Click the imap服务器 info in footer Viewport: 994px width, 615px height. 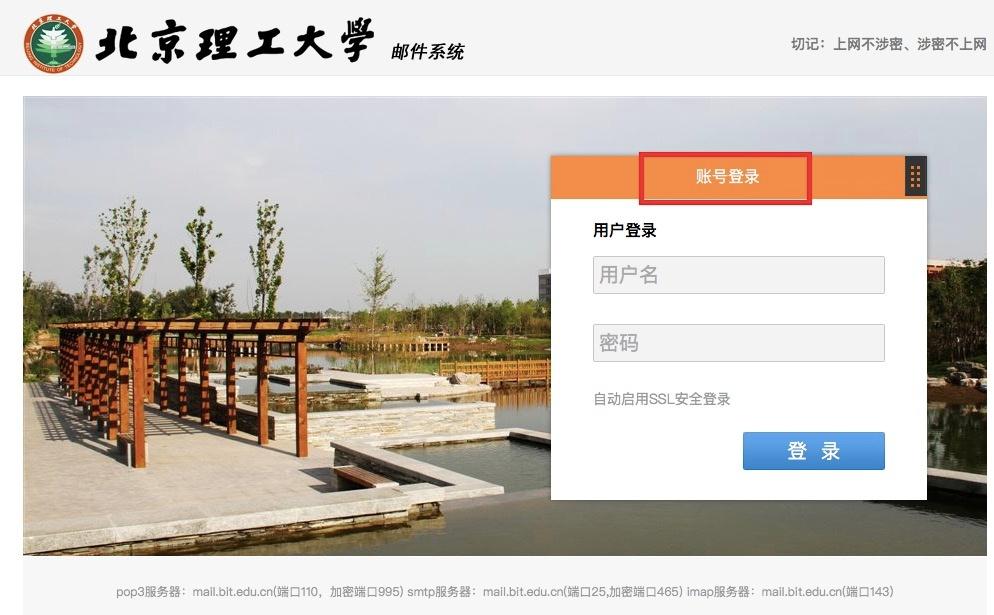click(x=790, y=592)
